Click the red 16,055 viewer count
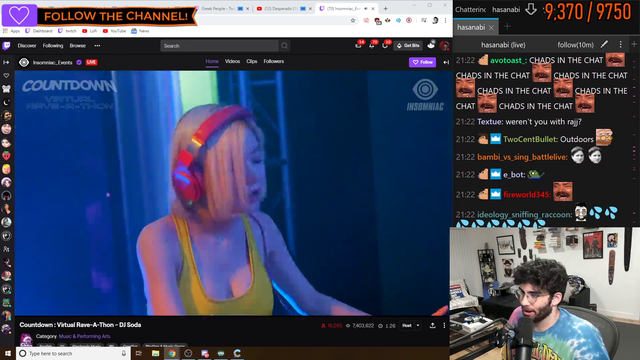Screen dimensions: 640x360 (331, 326)
